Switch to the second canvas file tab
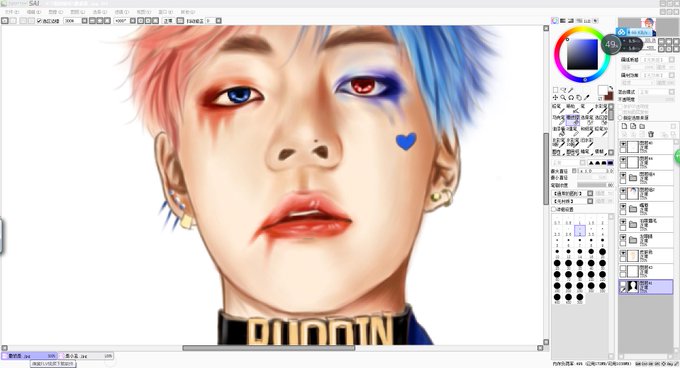This screenshot has height=368, width=680. click(85, 356)
